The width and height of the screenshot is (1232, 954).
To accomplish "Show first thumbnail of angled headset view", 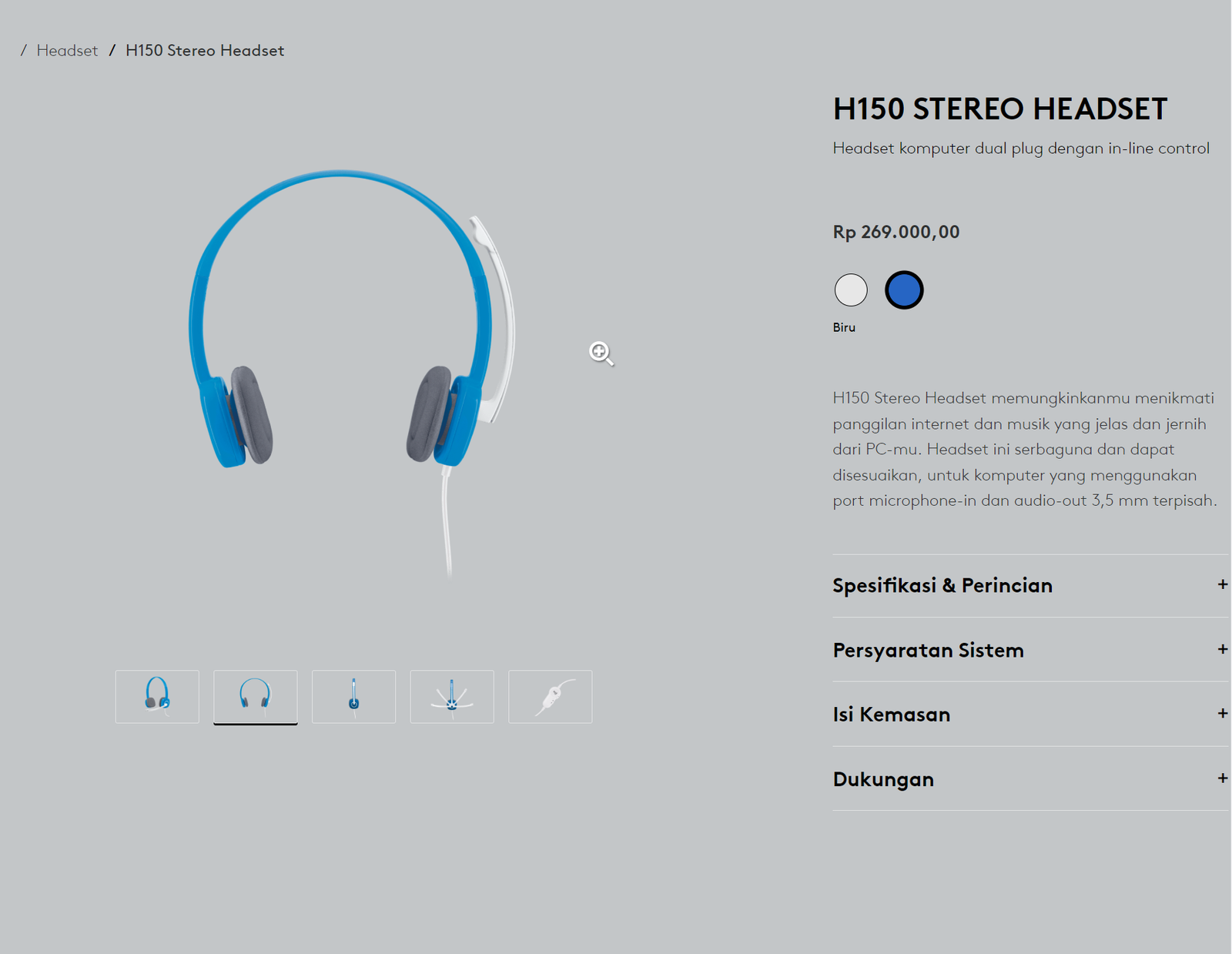I will (x=157, y=696).
